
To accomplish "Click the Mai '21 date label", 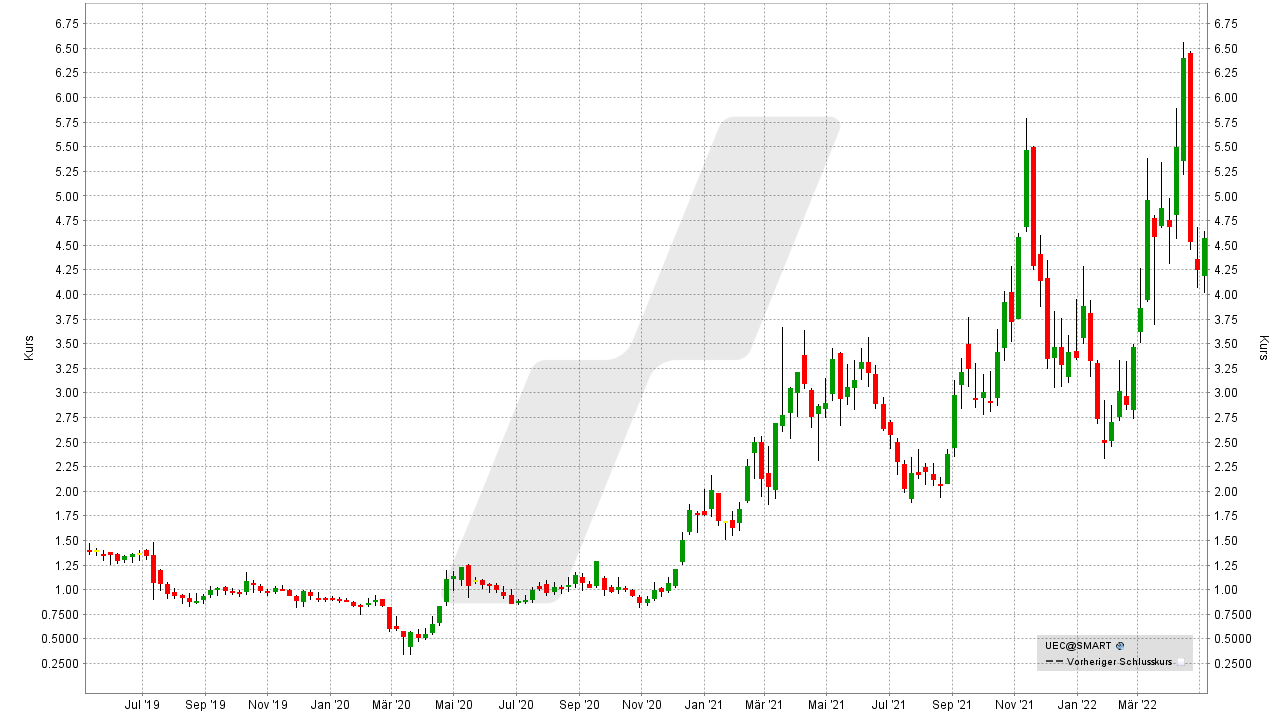I will pos(825,704).
